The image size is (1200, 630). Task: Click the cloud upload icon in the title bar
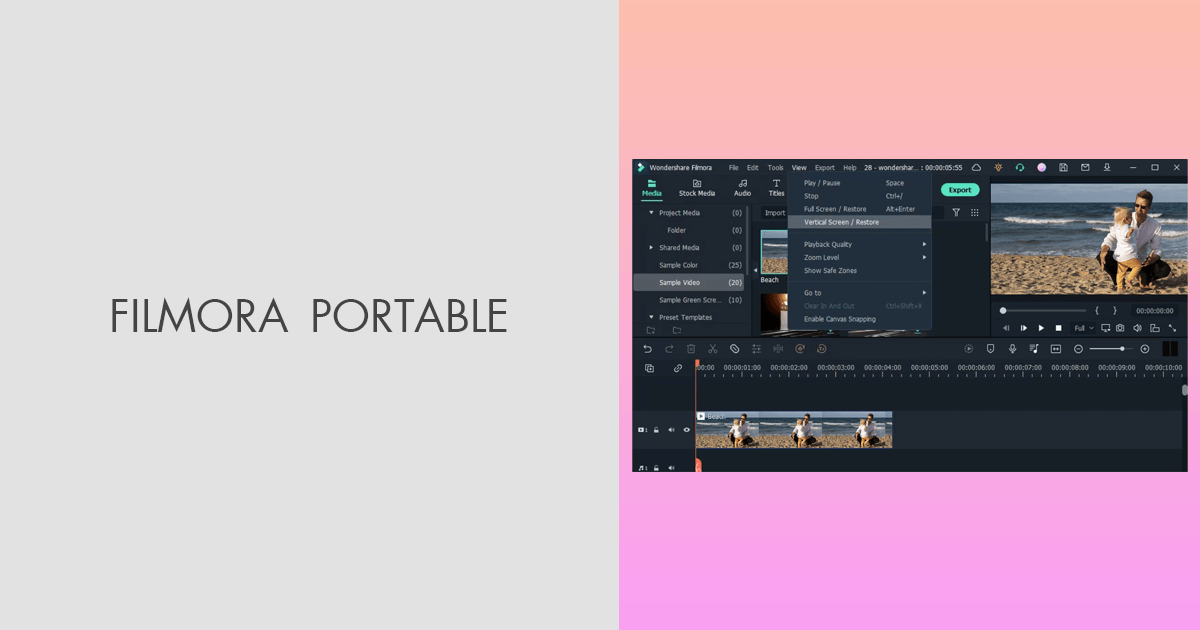(x=975, y=168)
